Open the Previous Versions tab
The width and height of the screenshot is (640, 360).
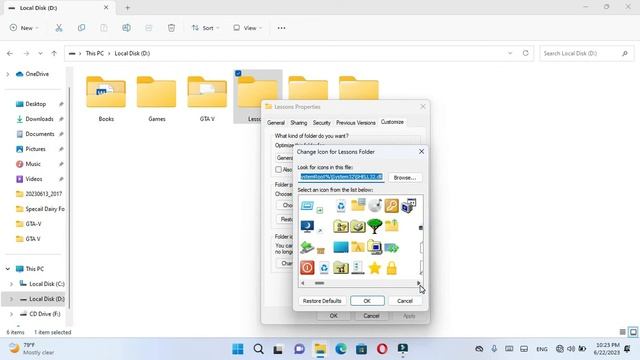pos(356,122)
